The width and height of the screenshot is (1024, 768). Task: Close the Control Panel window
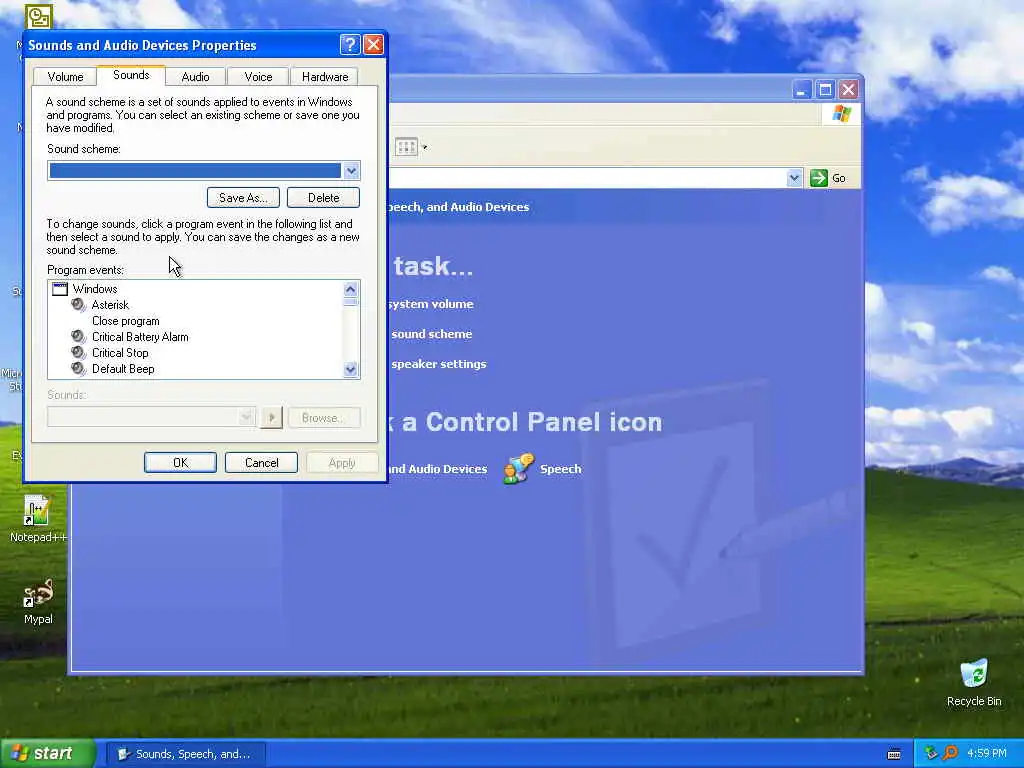(x=848, y=89)
